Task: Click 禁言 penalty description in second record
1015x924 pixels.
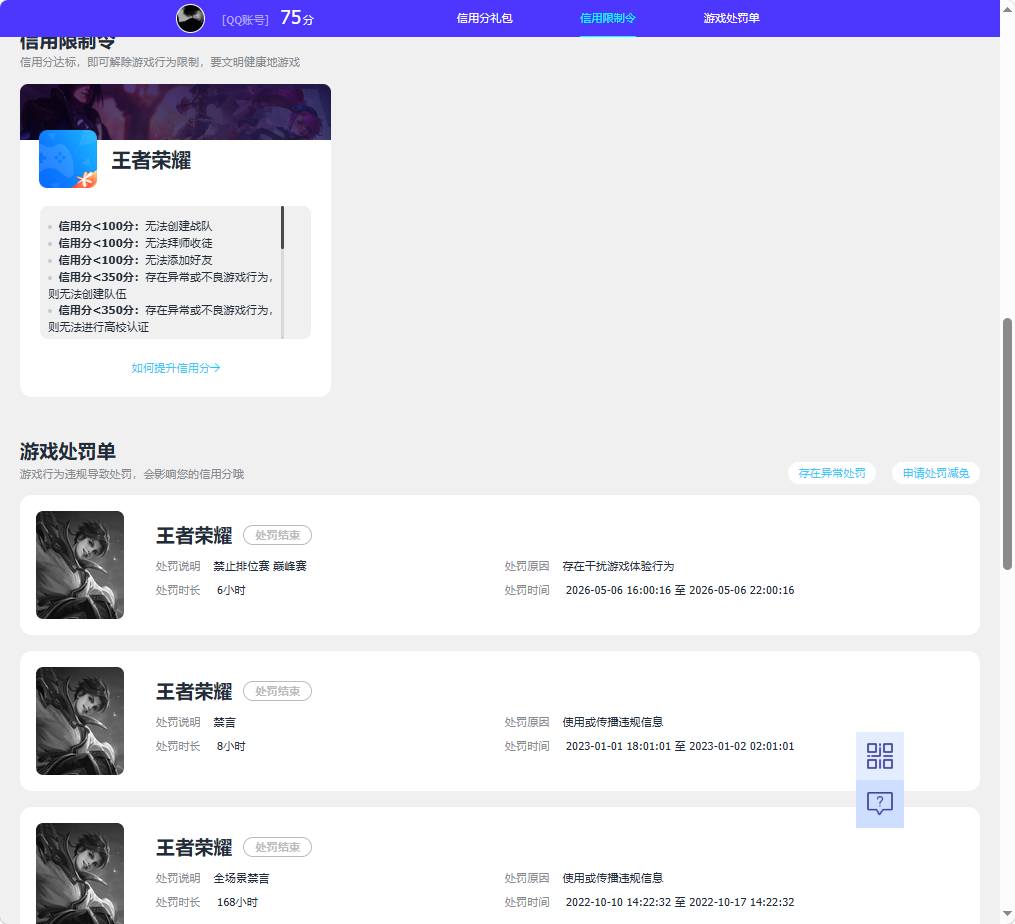Action: coord(225,722)
